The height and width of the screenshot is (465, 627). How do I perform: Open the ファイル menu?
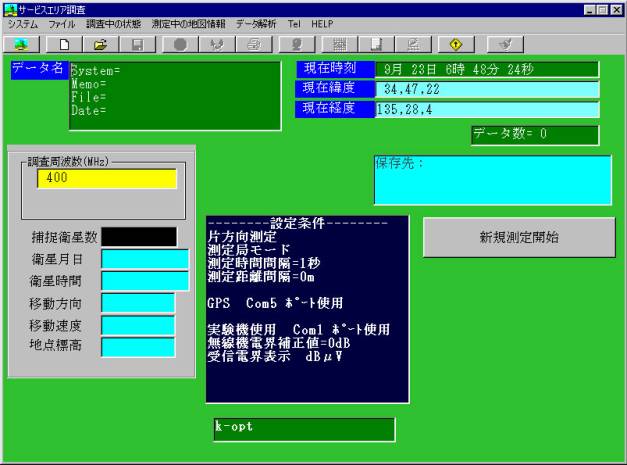(x=61, y=22)
